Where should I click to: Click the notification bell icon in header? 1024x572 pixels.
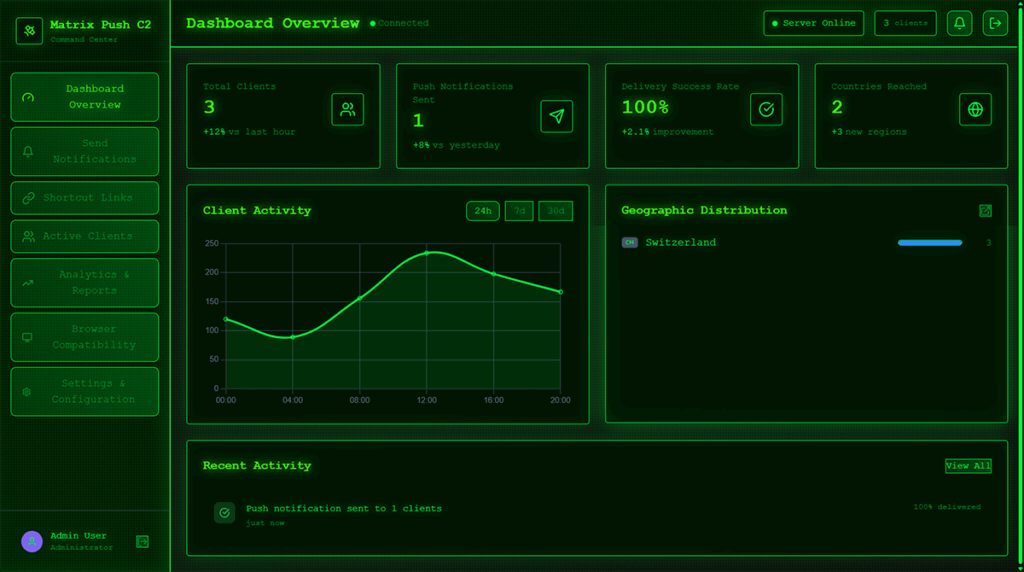pos(959,23)
